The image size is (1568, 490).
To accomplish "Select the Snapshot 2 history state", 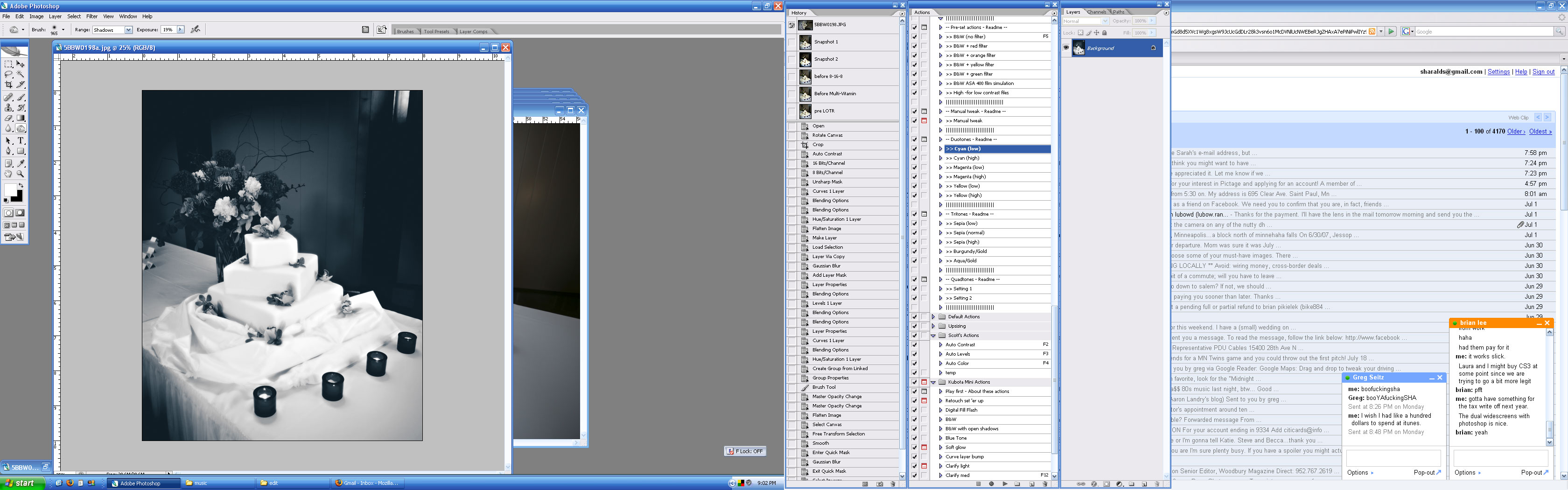I will [x=826, y=59].
